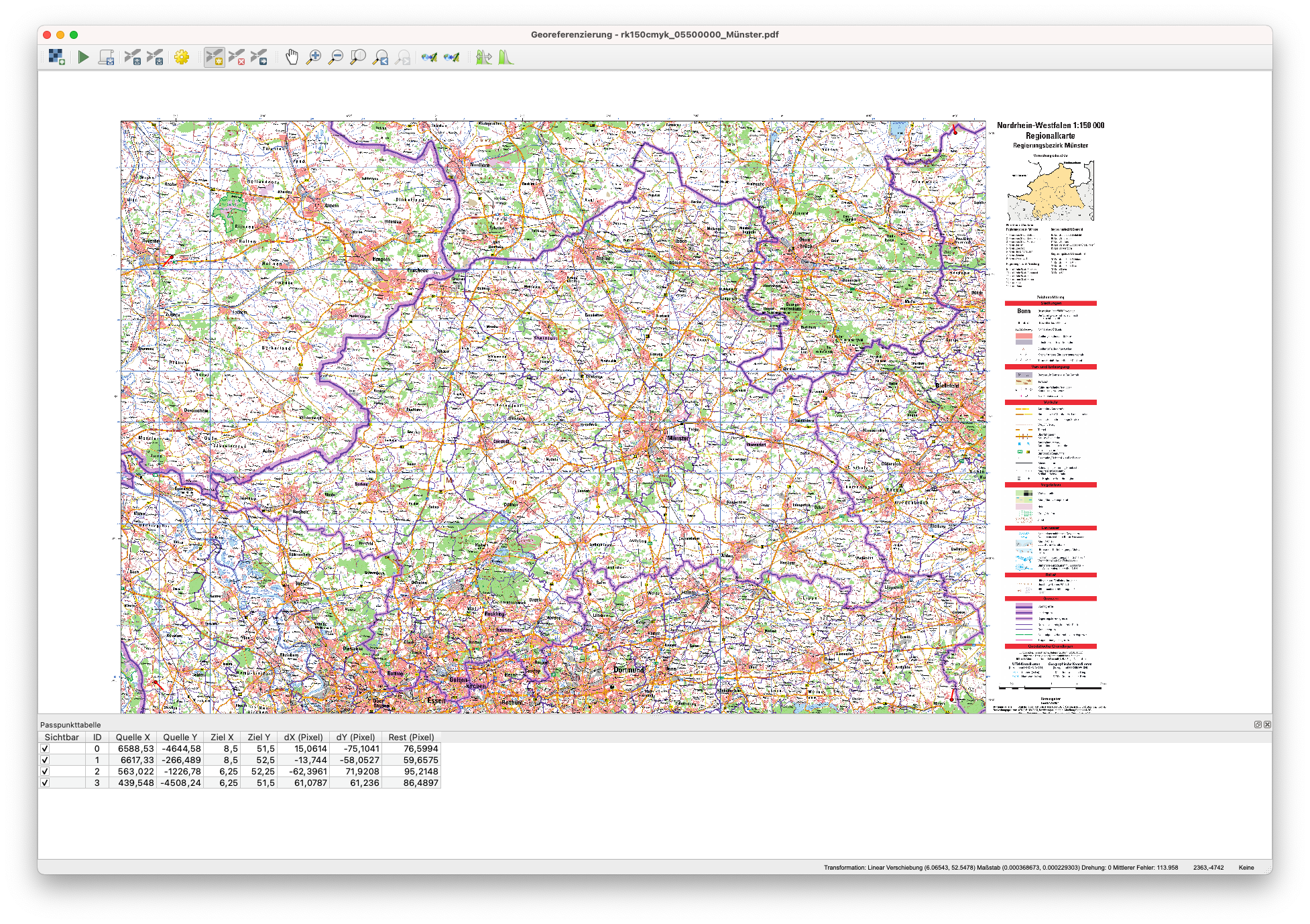
Task: Go to next zoom view
Action: coord(403,57)
